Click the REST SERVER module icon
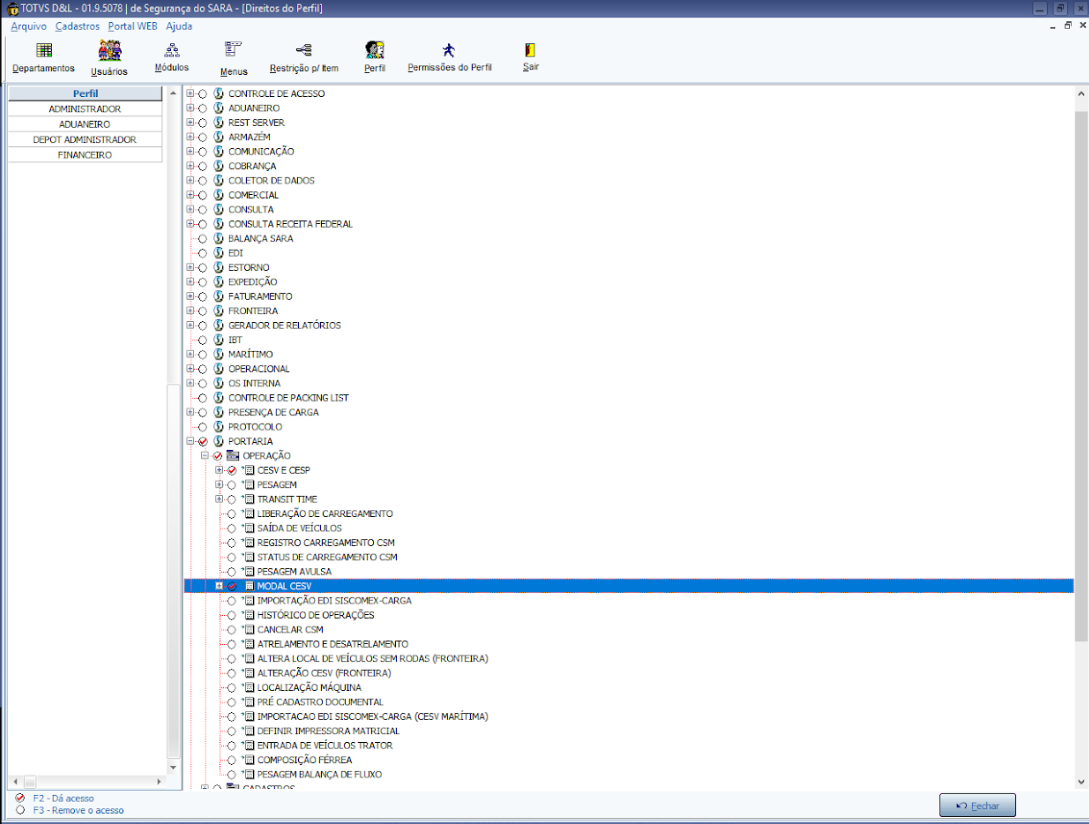 click(x=218, y=122)
